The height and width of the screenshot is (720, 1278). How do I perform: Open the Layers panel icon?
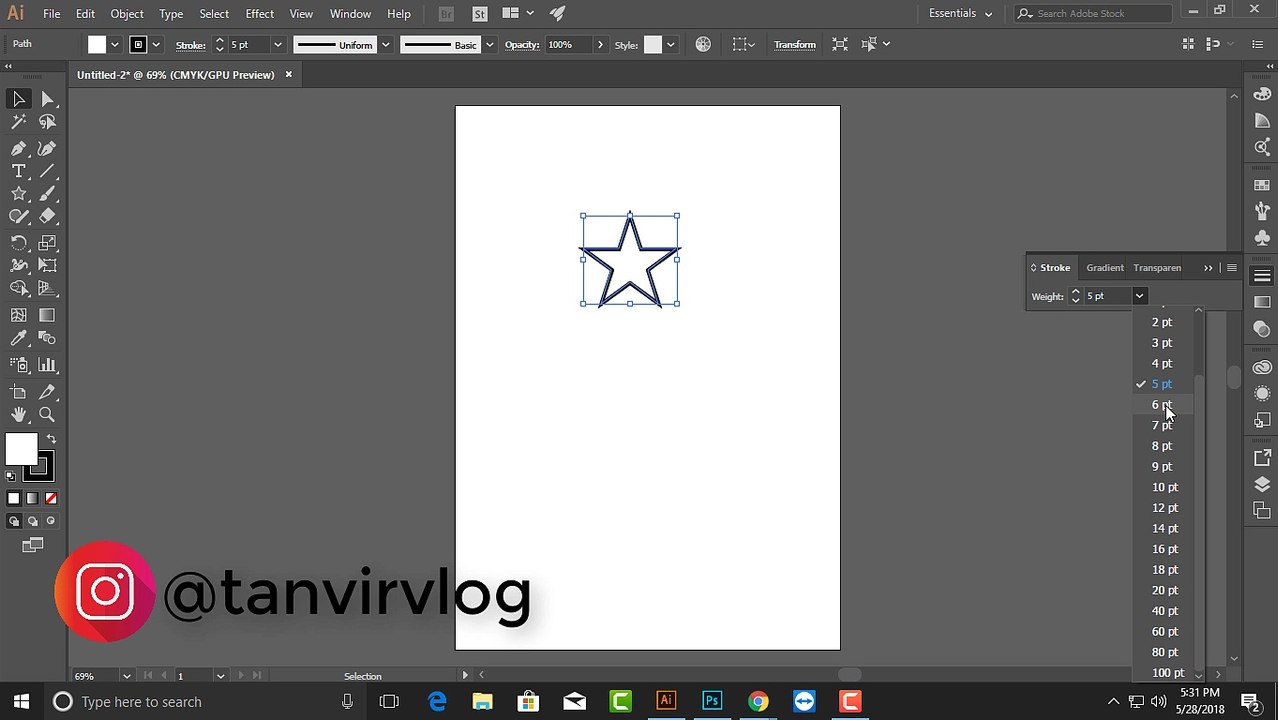[x=1262, y=484]
